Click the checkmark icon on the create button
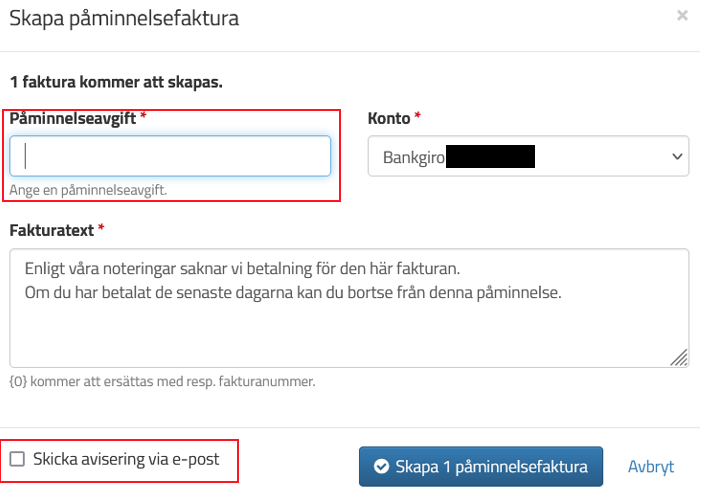 381,467
